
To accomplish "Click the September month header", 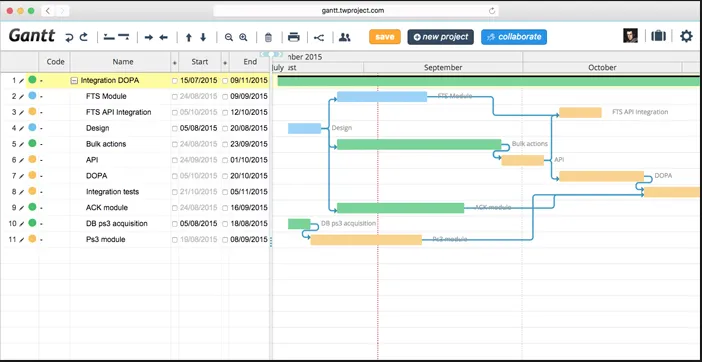I will click(x=443, y=68).
